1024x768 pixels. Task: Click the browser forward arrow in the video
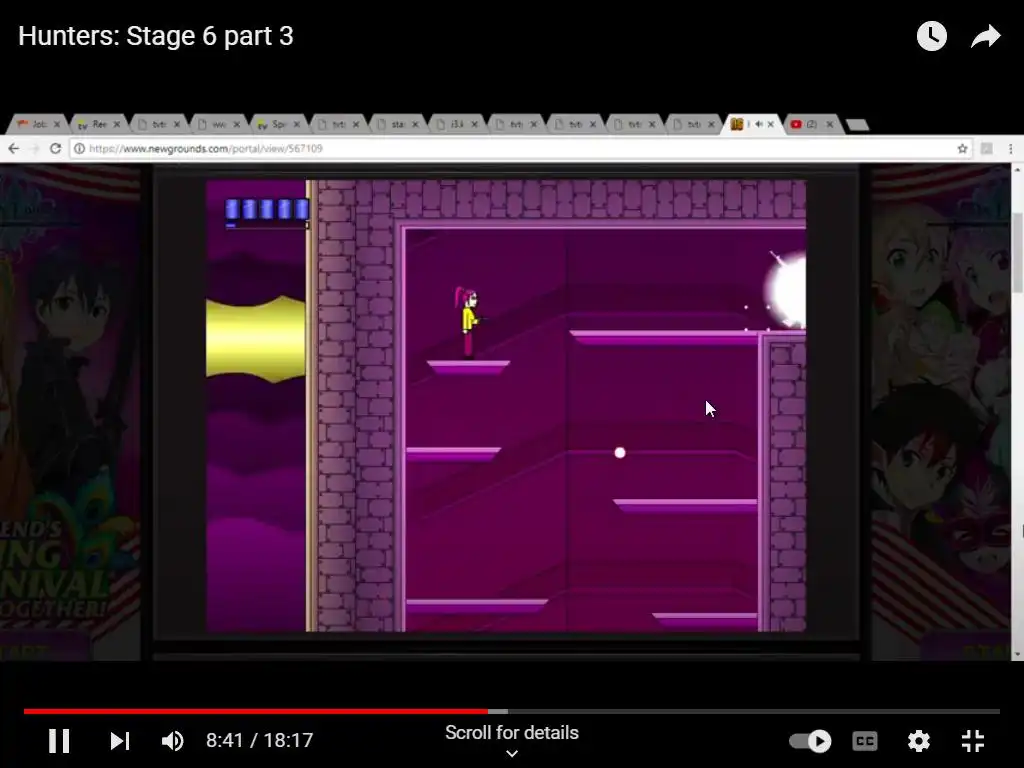pos(35,148)
